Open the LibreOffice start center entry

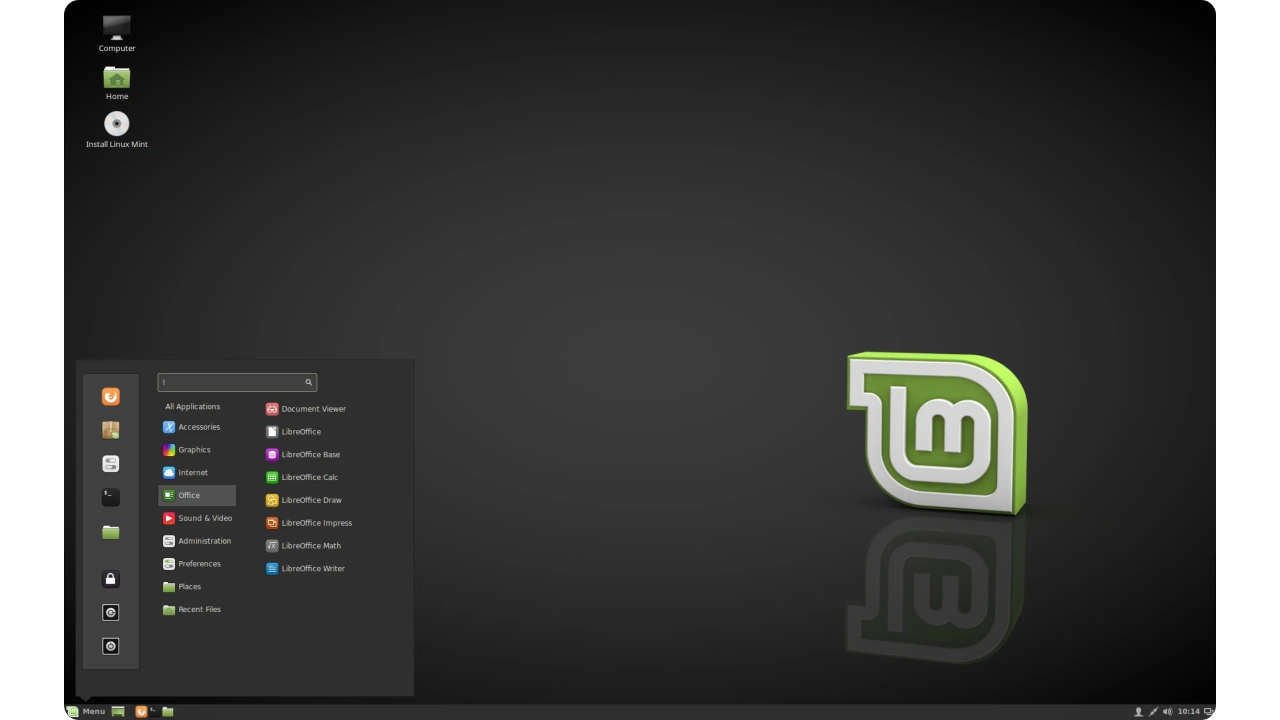point(293,432)
